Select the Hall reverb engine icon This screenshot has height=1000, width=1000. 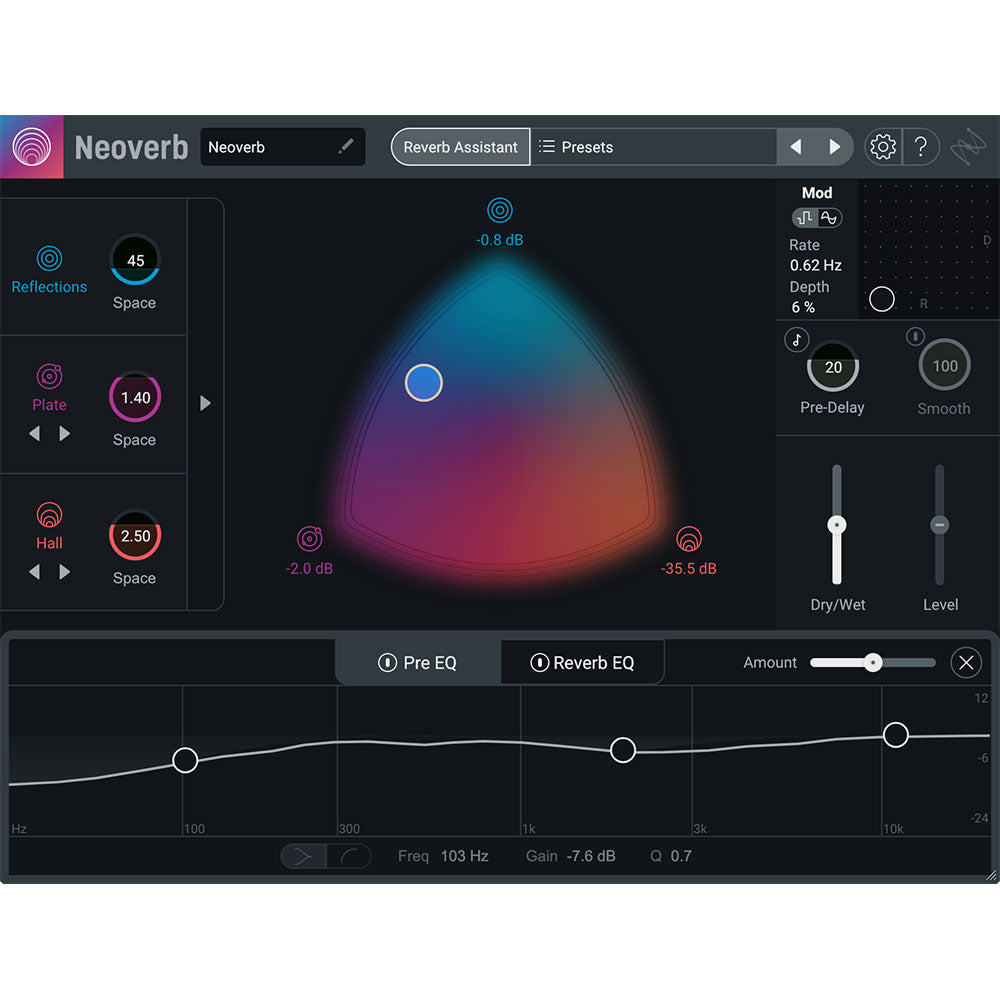49,514
